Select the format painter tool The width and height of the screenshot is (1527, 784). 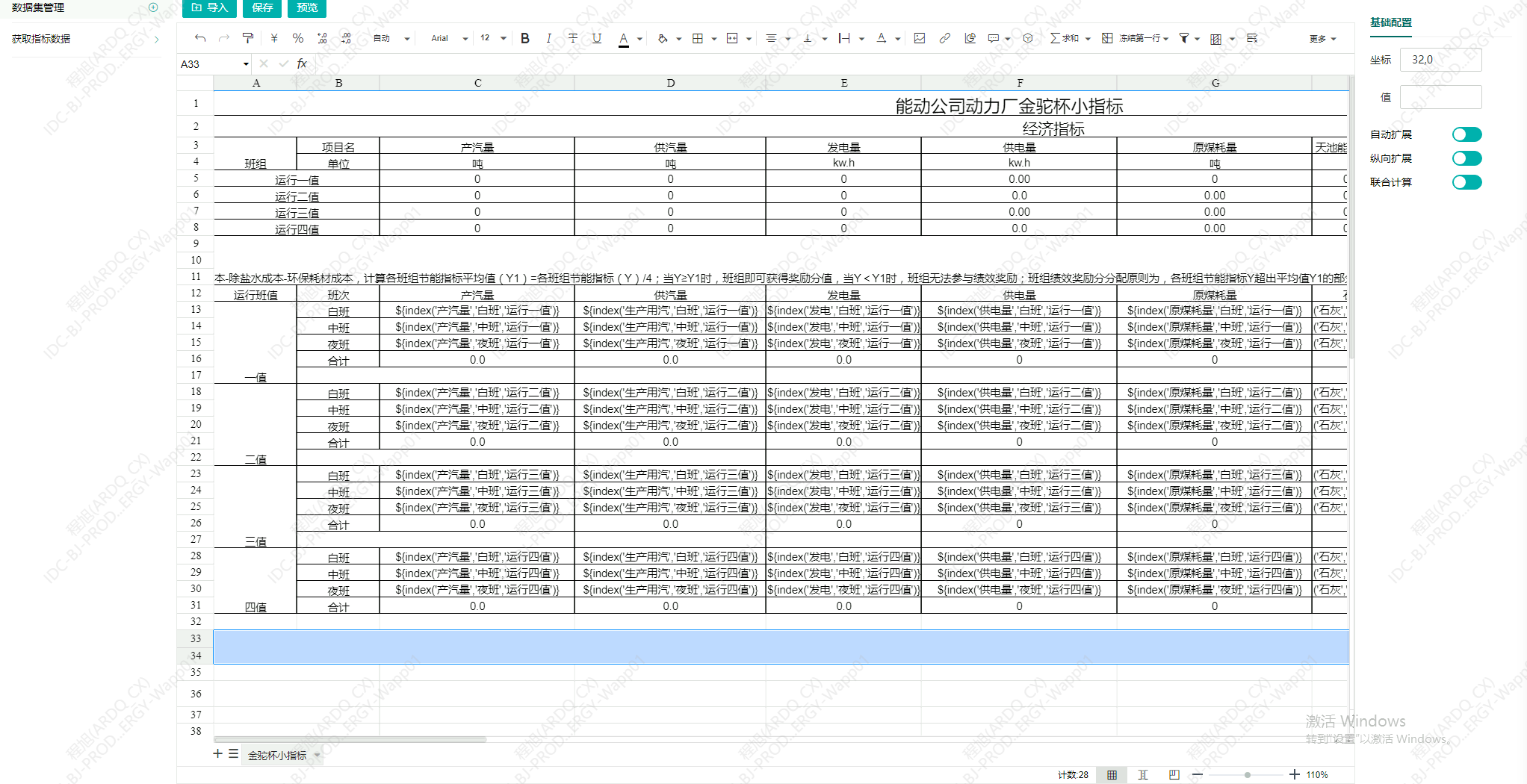pos(248,38)
